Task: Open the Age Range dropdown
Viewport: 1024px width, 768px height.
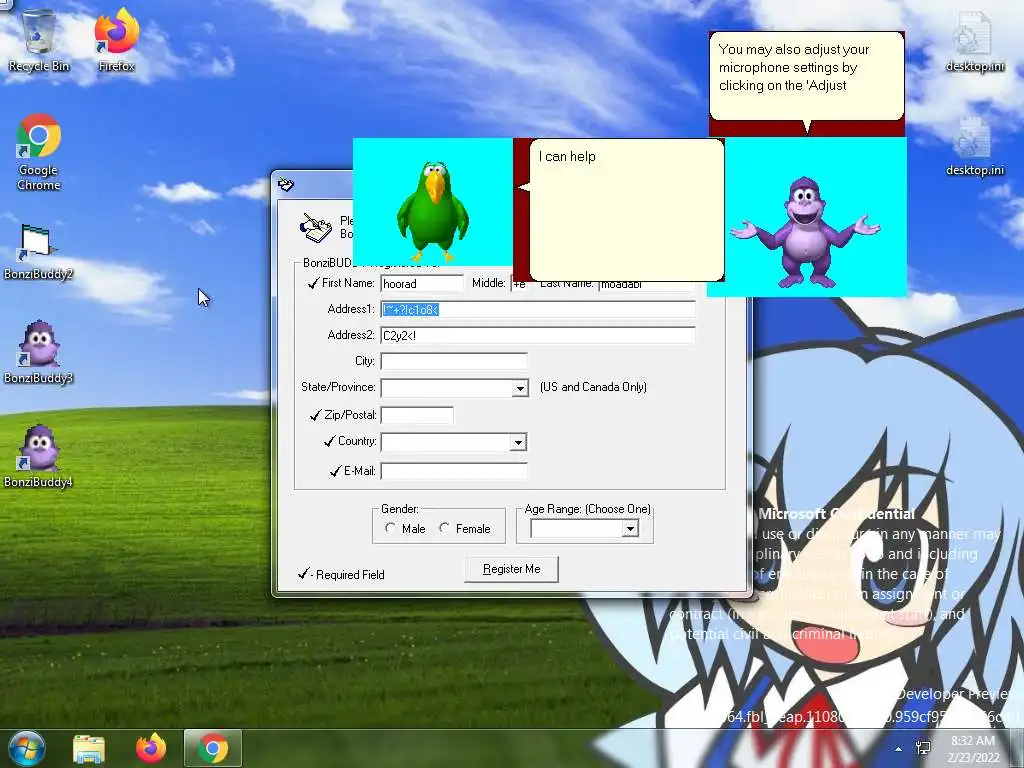Action: click(x=630, y=528)
